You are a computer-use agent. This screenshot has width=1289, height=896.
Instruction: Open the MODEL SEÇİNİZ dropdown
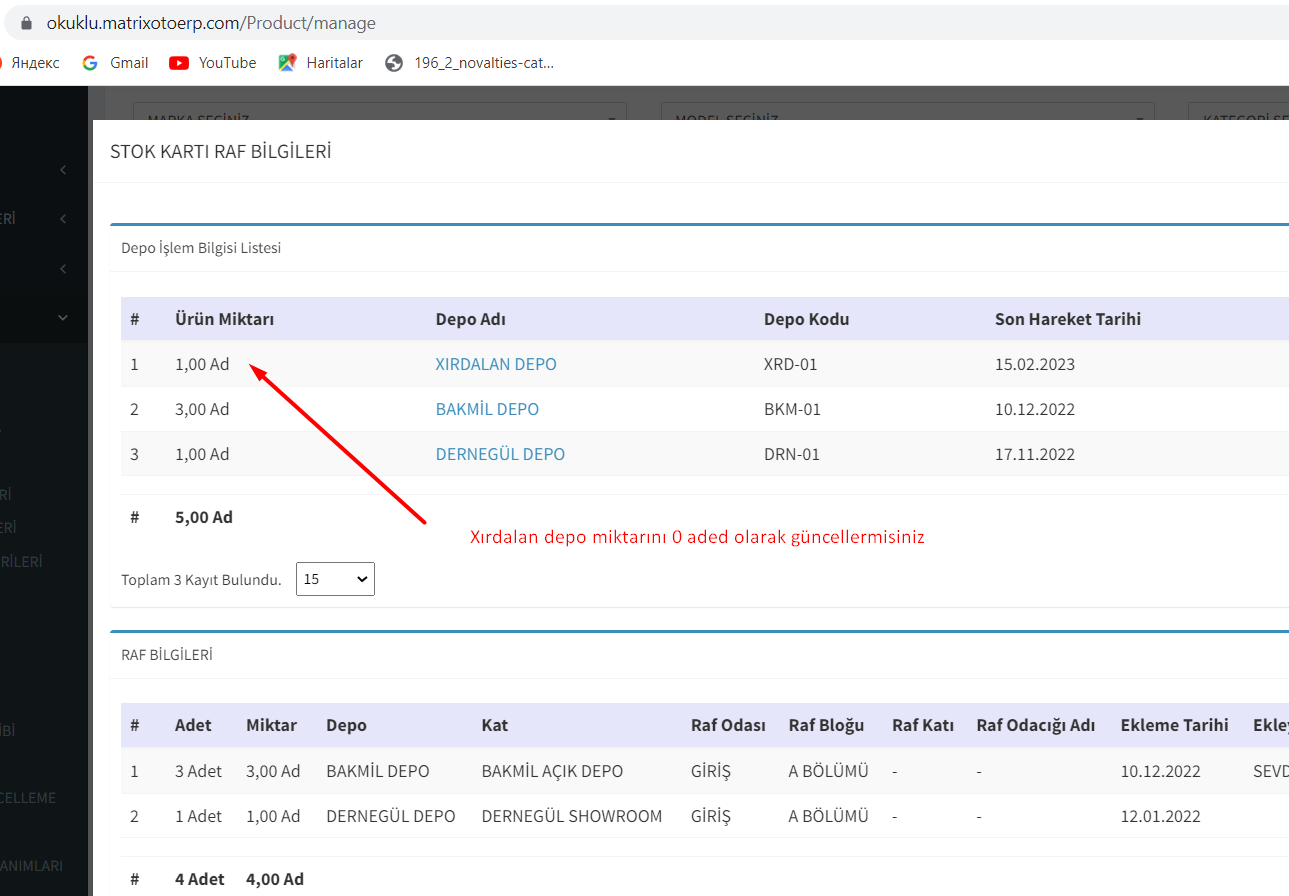coord(907,112)
